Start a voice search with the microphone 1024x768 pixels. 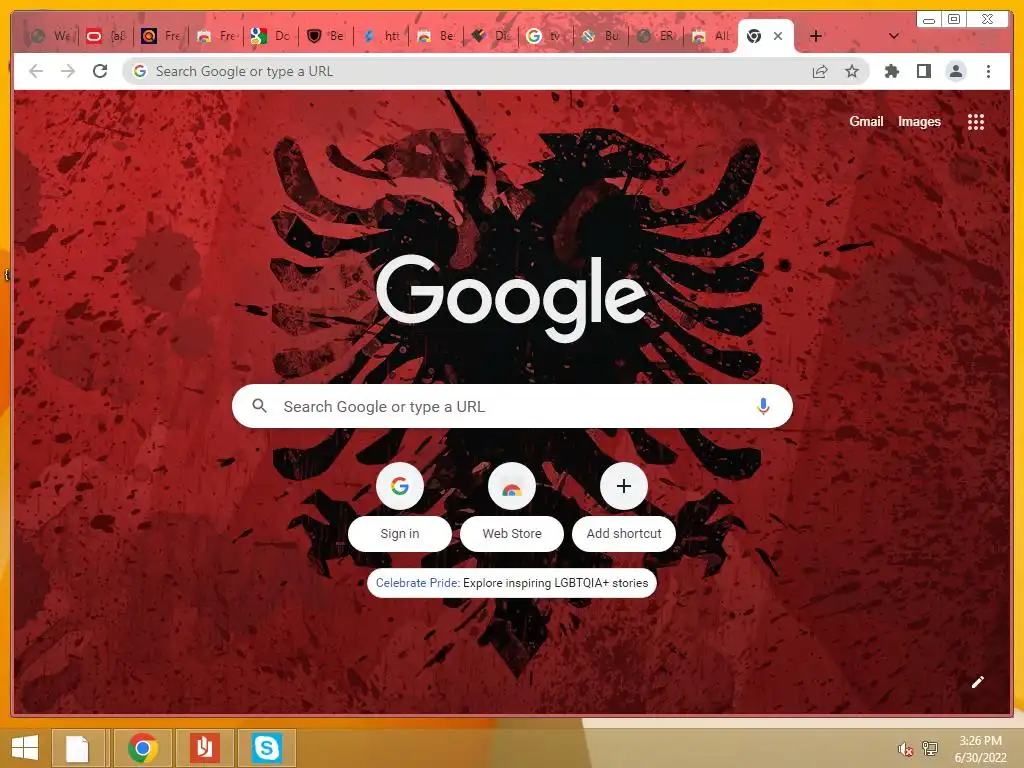coord(763,406)
